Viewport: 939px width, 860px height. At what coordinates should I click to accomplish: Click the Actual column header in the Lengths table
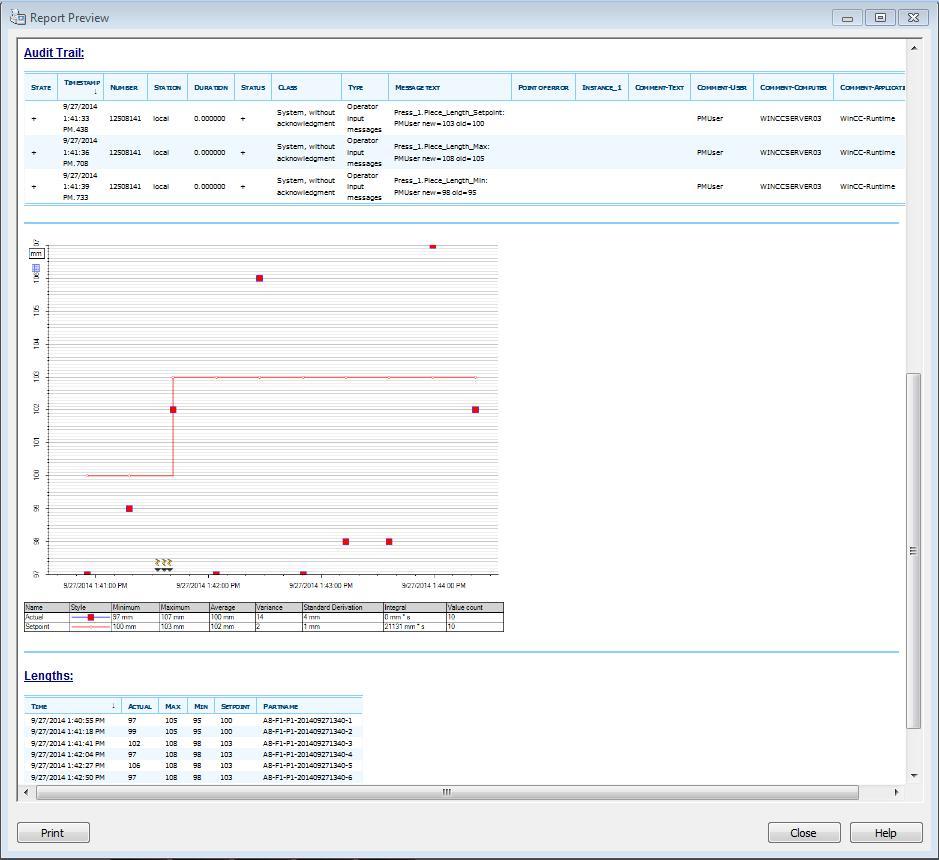click(x=140, y=707)
